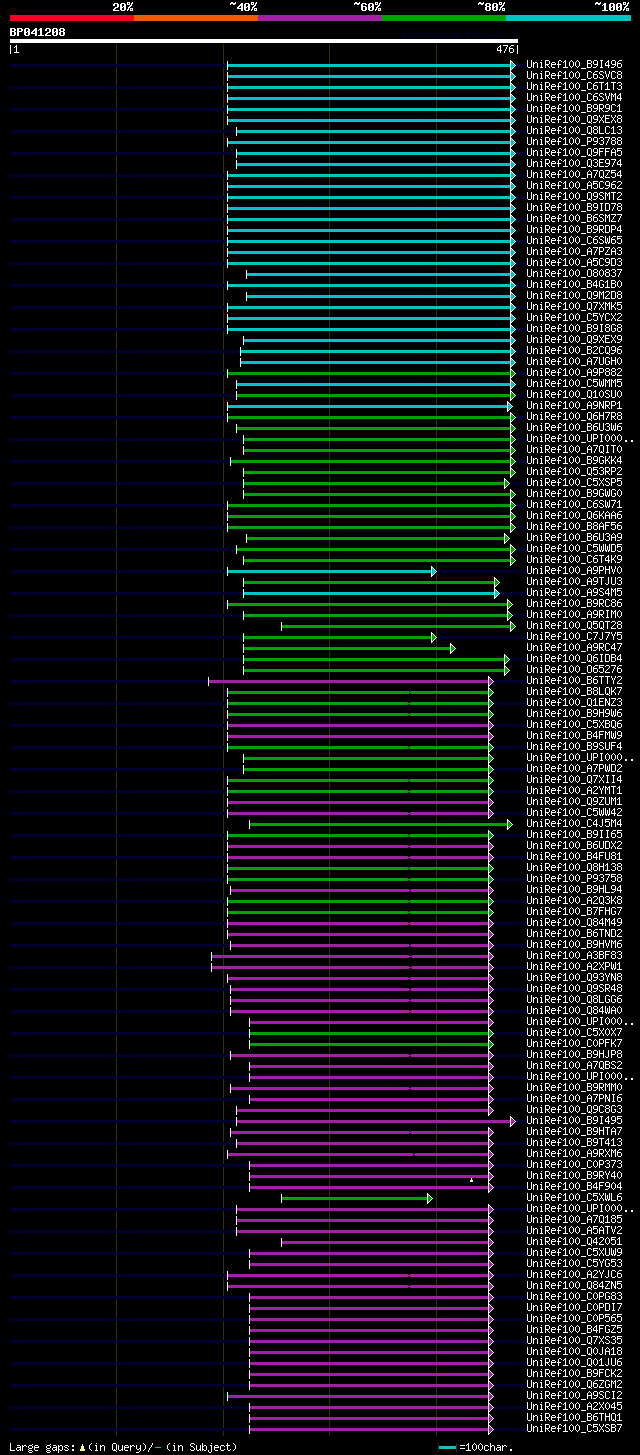Select UniRef100_B4G1B0 label
Viewport: 640px width, 1455px height.
pyautogui.click(x=575, y=284)
